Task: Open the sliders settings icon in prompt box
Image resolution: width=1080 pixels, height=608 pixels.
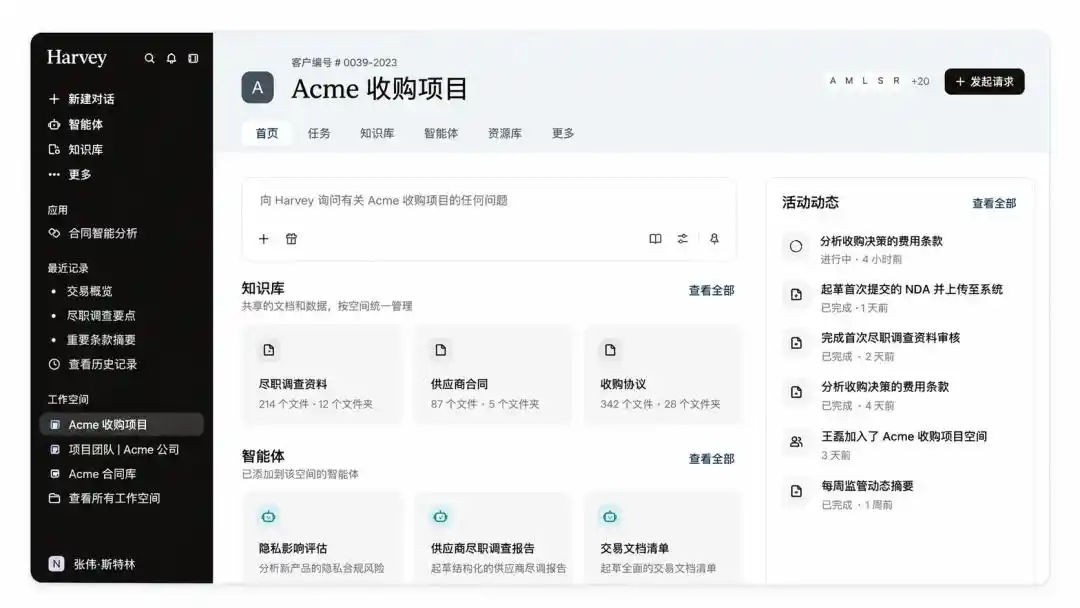Action: 683,239
